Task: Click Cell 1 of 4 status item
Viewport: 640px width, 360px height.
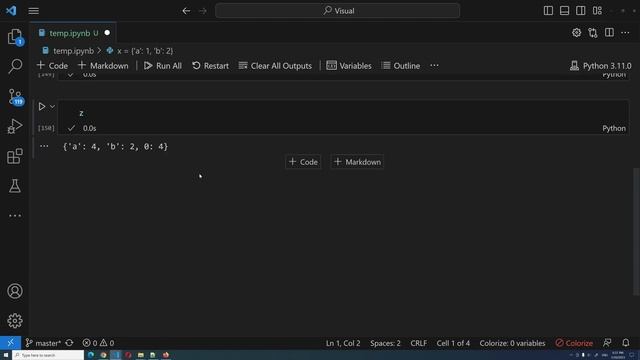Action: pos(453,343)
